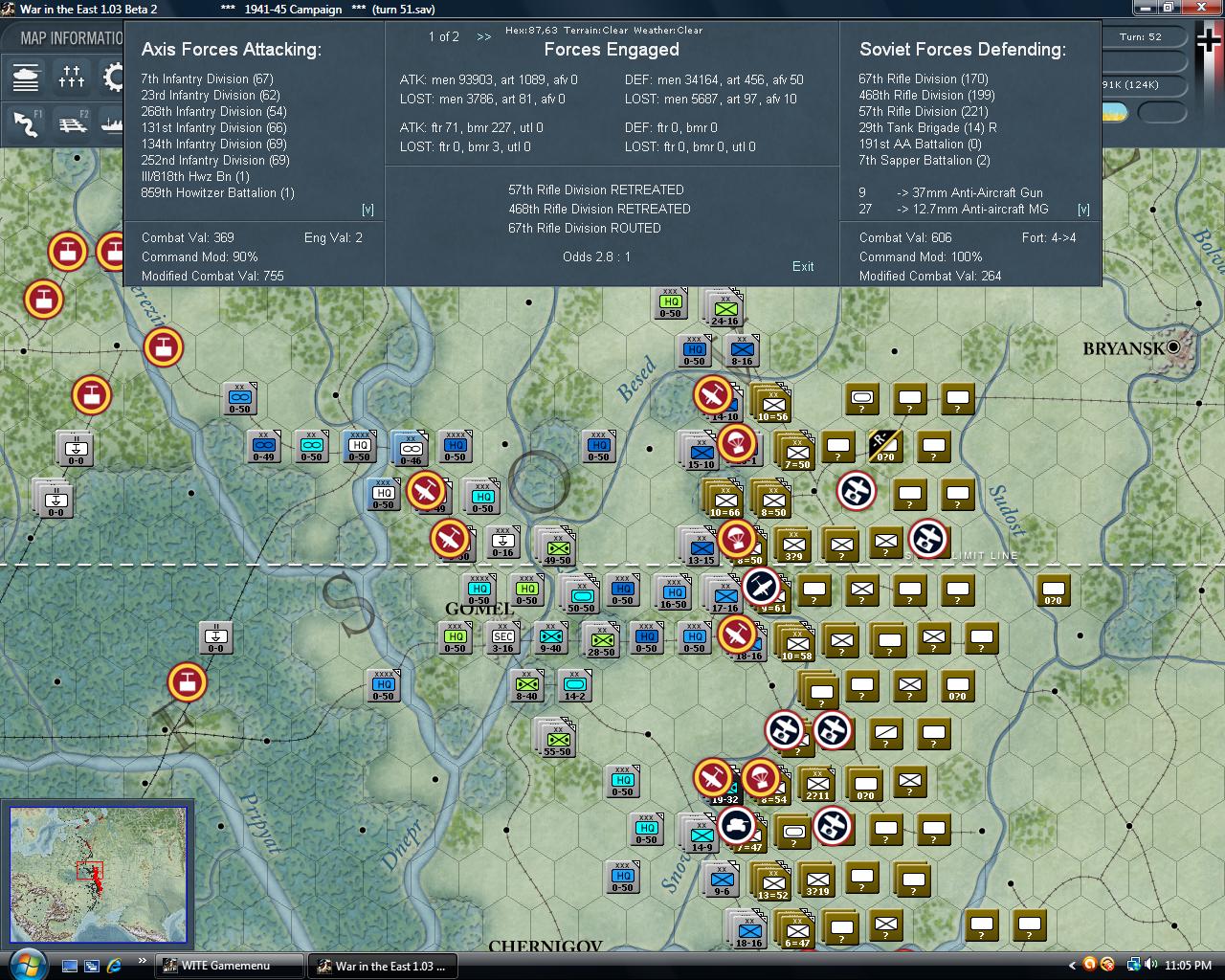Click the Turn: 52 indicator
The height and width of the screenshot is (980, 1225).
click(1140, 36)
